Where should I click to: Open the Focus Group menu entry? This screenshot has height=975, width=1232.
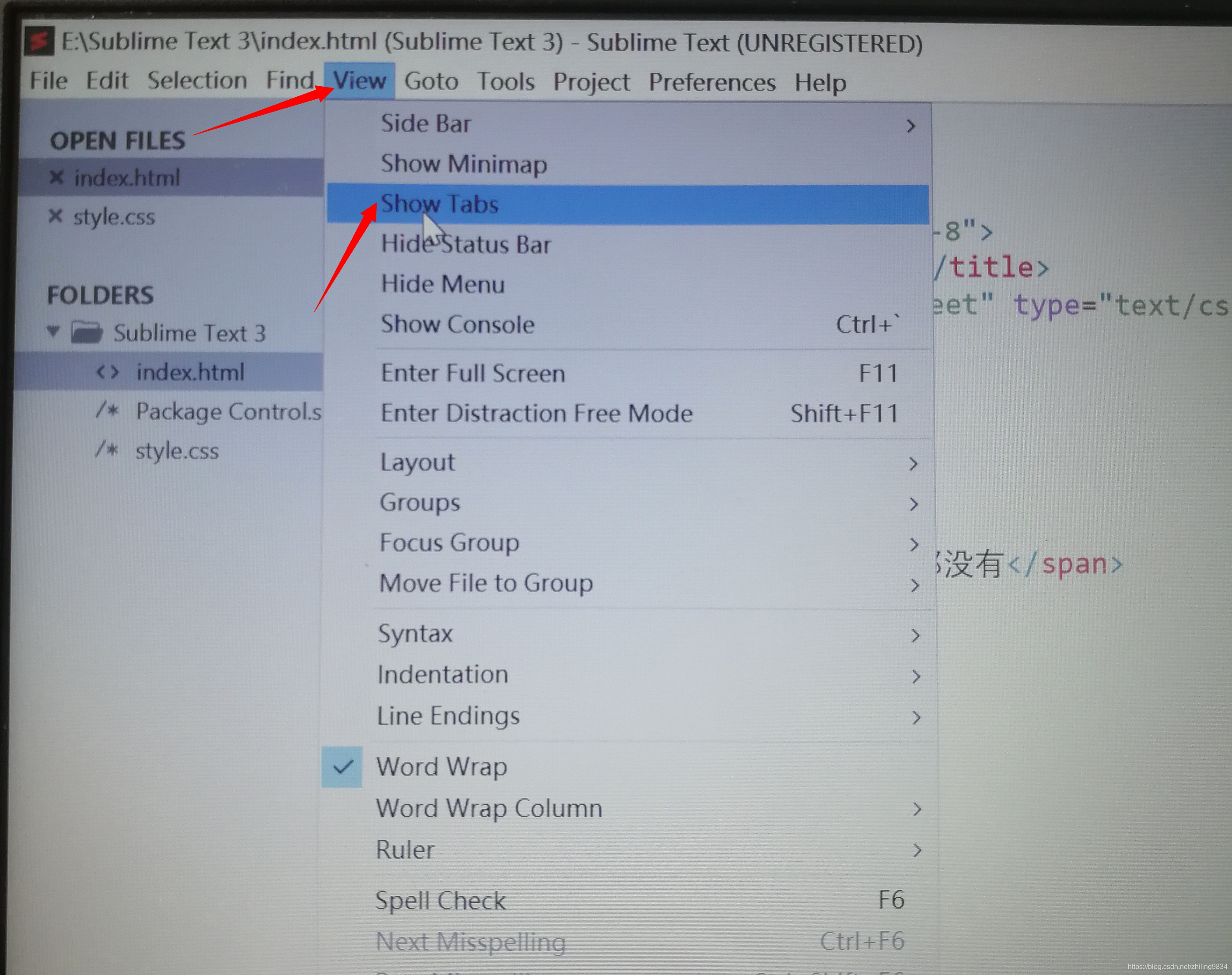pyautogui.click(x=628, y=543)
